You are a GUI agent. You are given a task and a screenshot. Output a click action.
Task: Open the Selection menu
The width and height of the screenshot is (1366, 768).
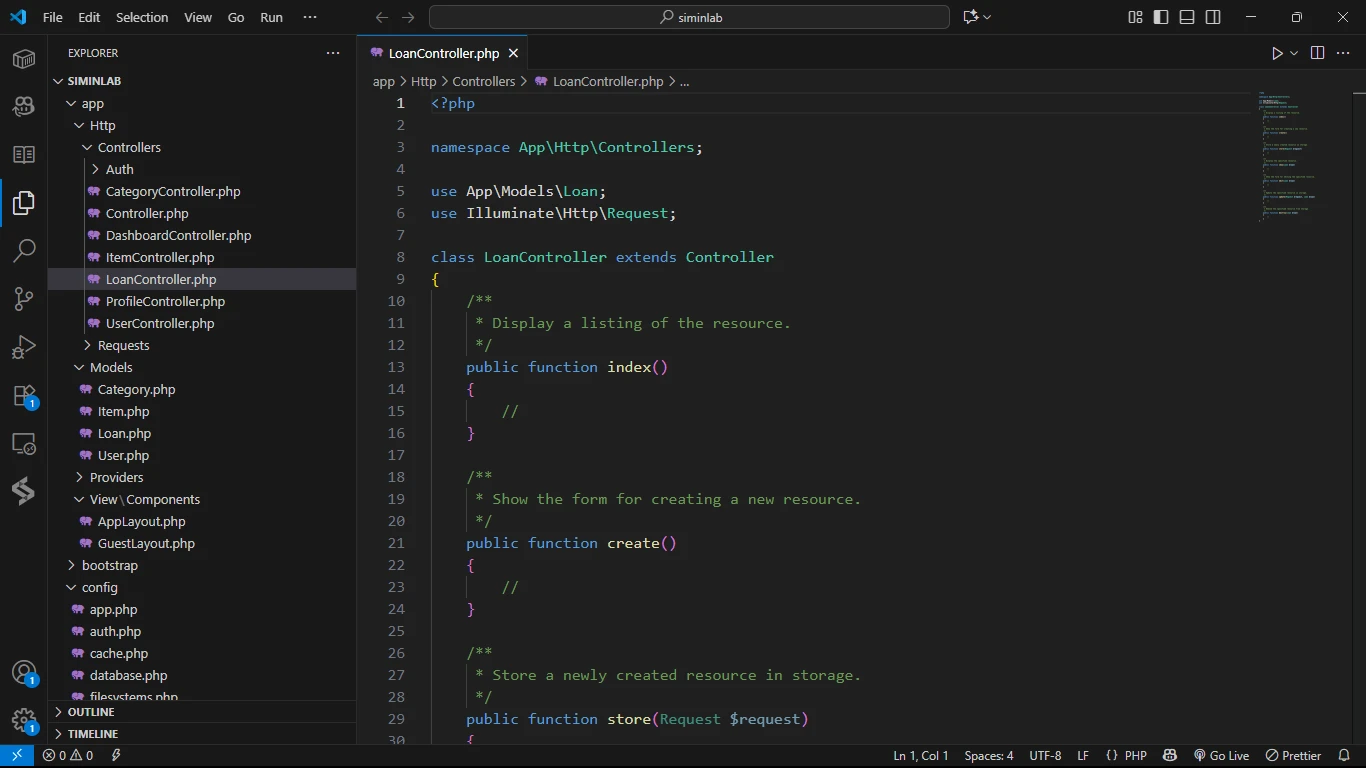(x=142, y=17)
